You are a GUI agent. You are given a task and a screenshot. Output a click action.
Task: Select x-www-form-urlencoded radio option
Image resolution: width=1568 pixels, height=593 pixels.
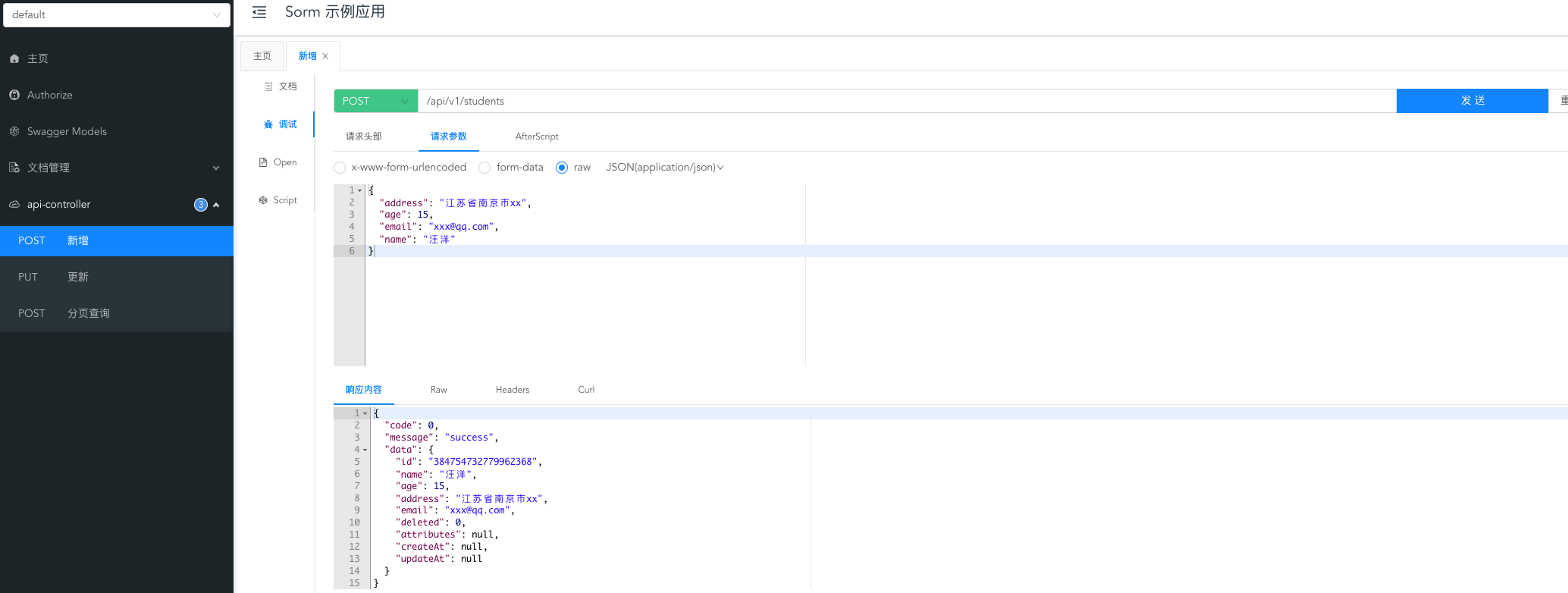click(340, 168)
